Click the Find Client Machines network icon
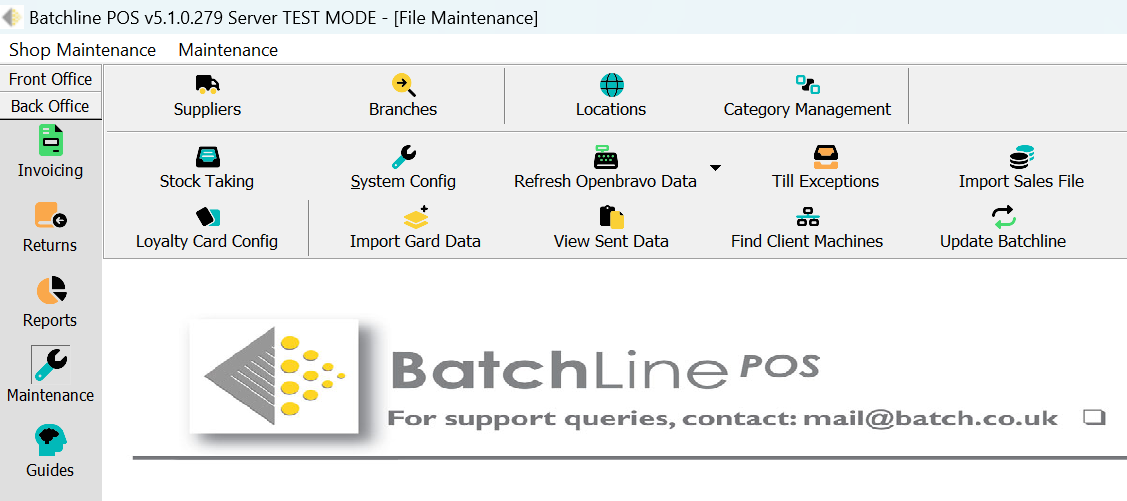 pyautogui.click(x=807, y=216)
